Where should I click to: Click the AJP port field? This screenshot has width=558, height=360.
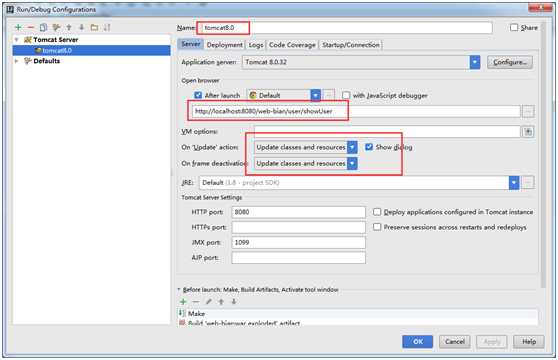(299, 258)
